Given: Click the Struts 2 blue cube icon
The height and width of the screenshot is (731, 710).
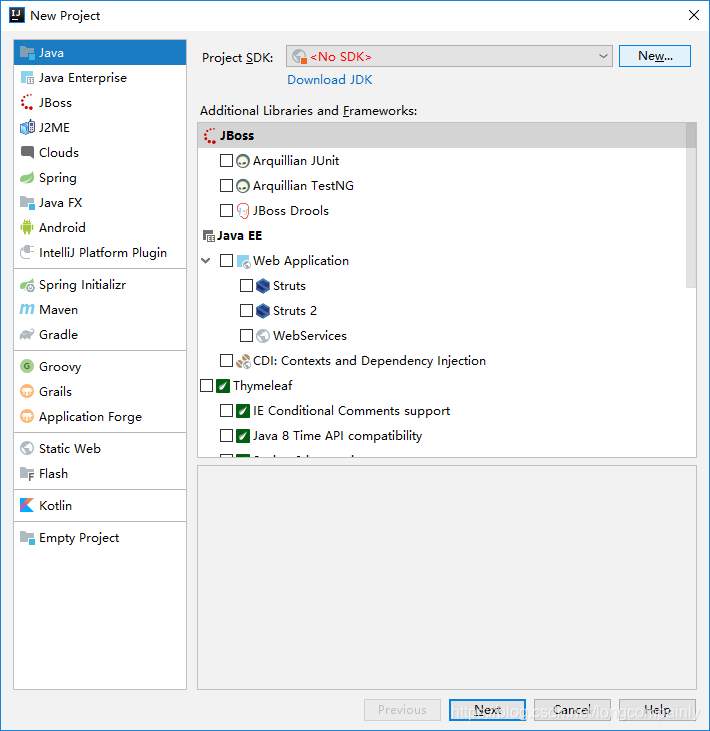Looking at the screenshot, I should (263, 310).
